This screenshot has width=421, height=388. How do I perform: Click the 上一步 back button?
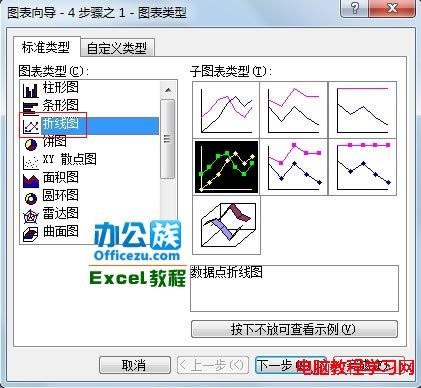tap(212, 365)
